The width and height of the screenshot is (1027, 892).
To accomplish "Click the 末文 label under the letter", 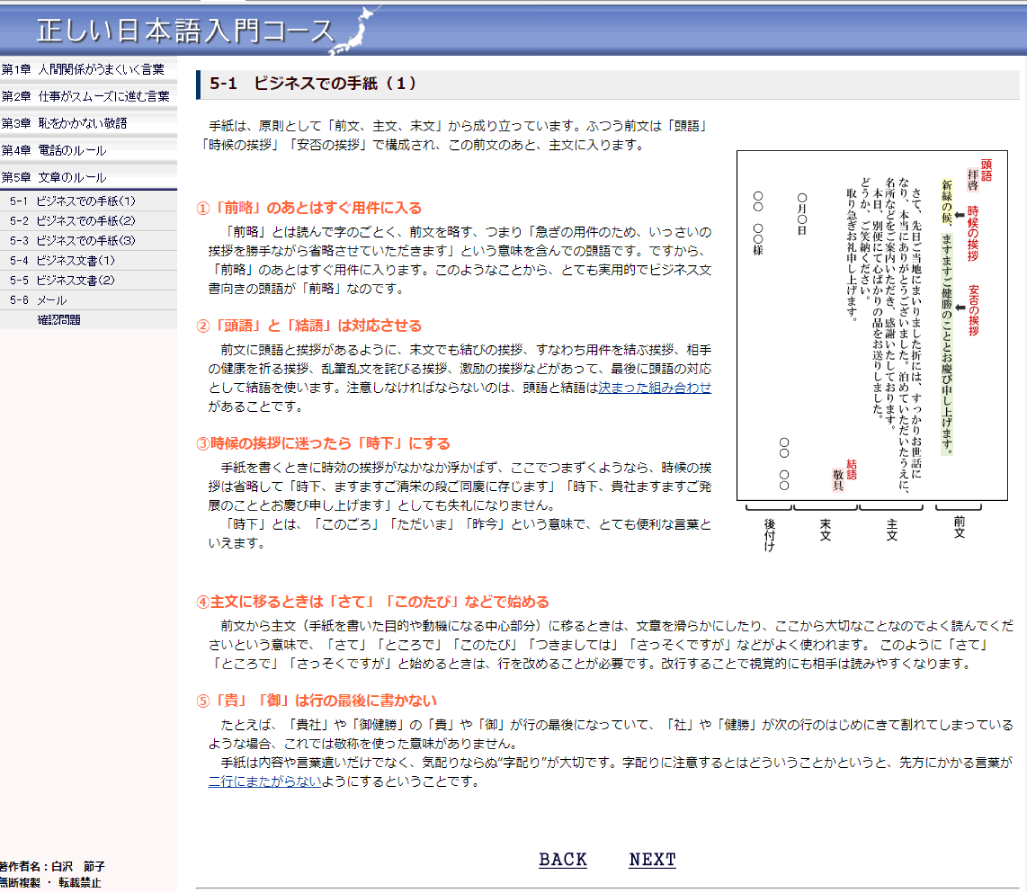I will pyautogui.click(x=825, y=530).
